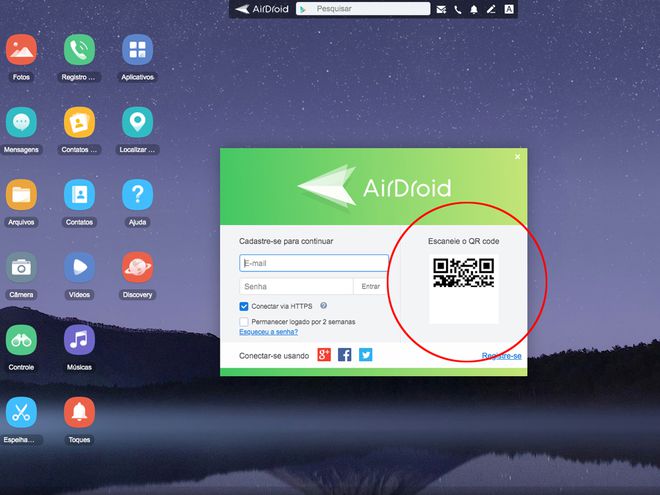Open the yellow Contatos icon
This screenshot has width=660, height=495.
pyautogui.click(x=79, y=122)
